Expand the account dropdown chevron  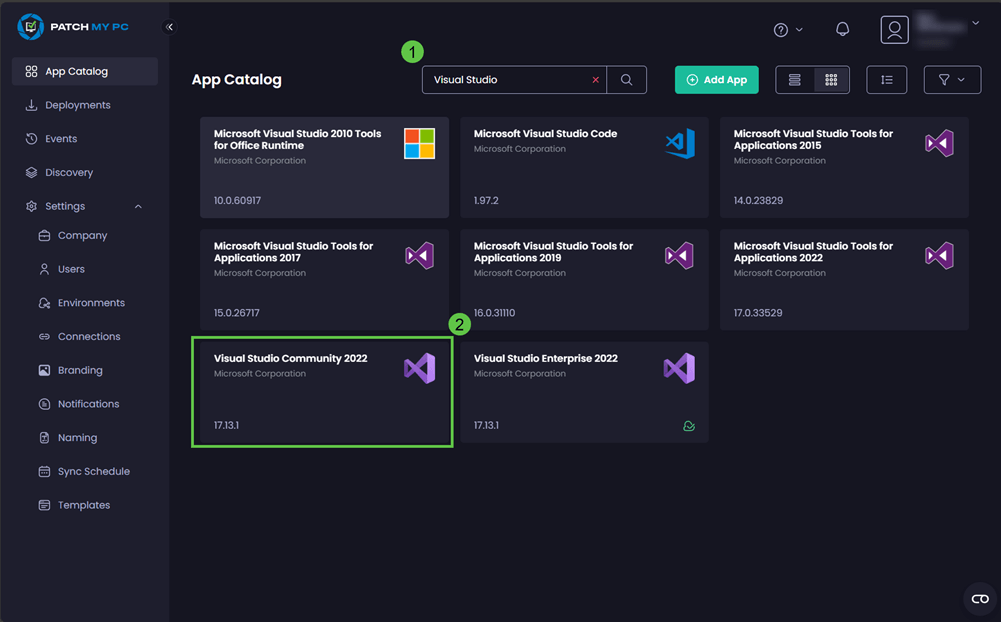click(x=975, y=23)
